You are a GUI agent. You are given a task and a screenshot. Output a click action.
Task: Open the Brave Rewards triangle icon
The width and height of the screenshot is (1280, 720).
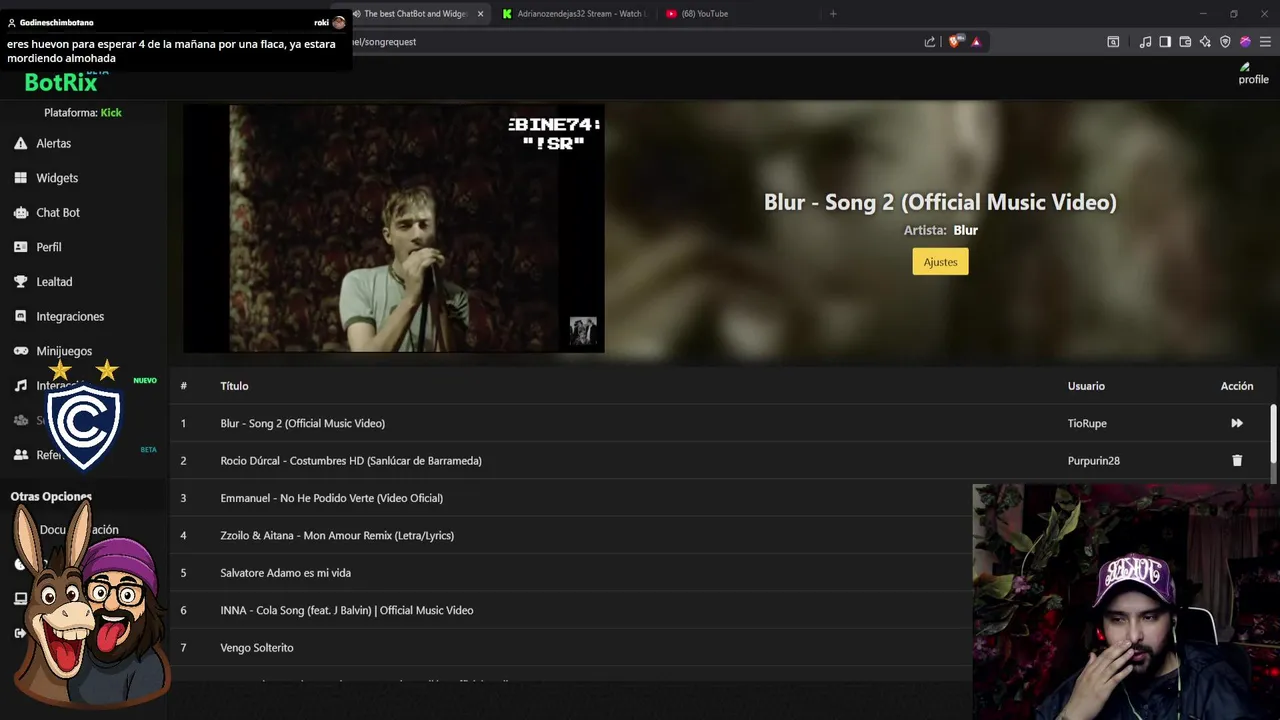tap(976, 42)
